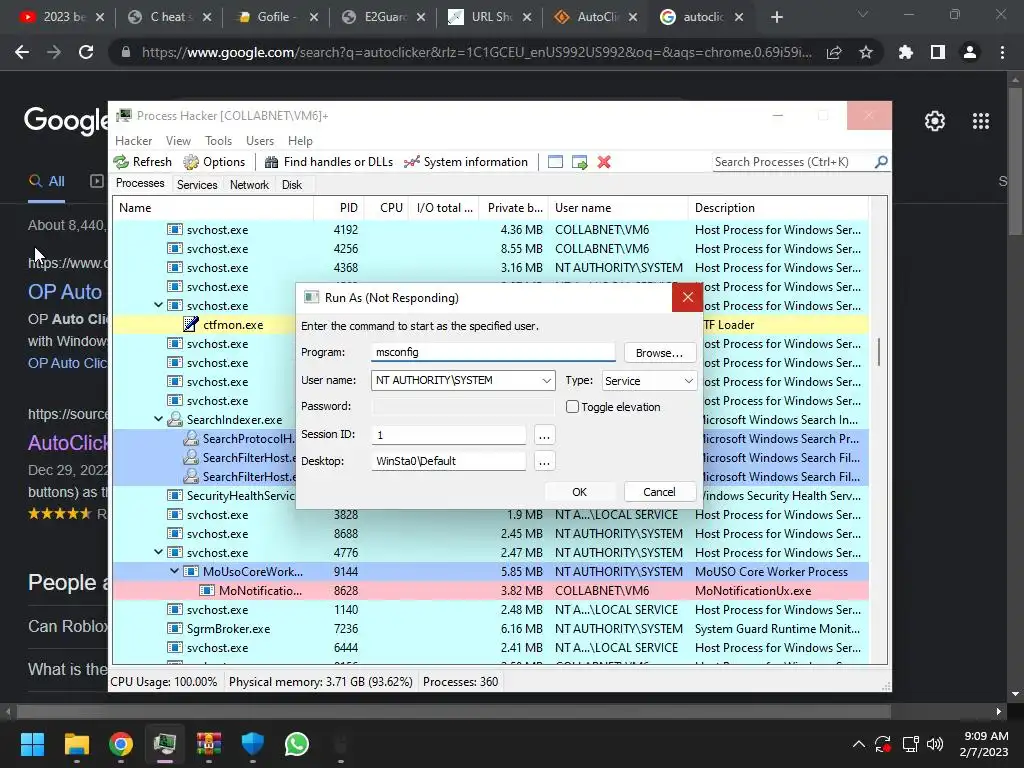The width and height of the screenshot is (1024, 768).
Task: Open the Type Service dropdown
Action: 648,381
